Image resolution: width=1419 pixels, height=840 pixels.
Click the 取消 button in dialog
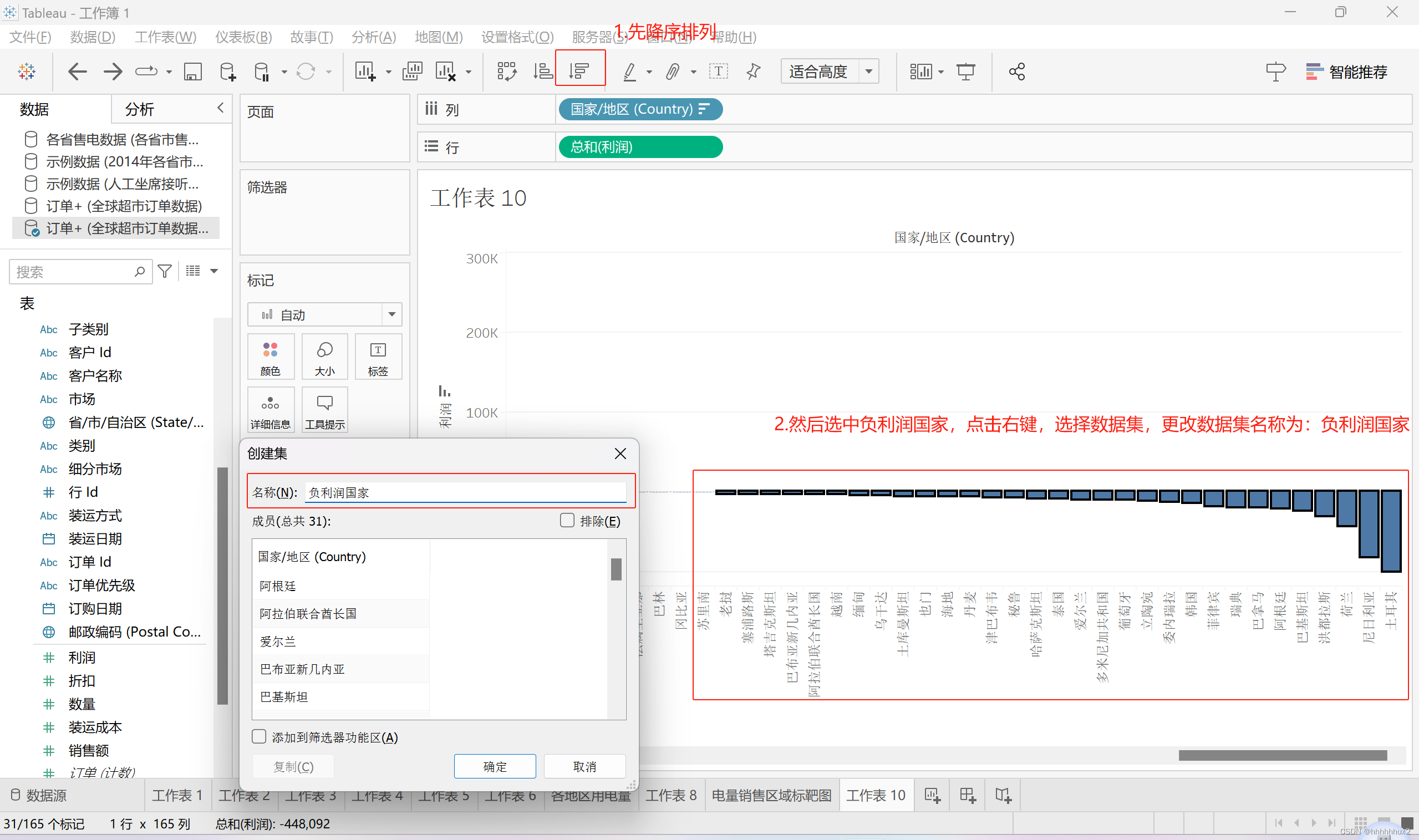[x=584, y=766]
